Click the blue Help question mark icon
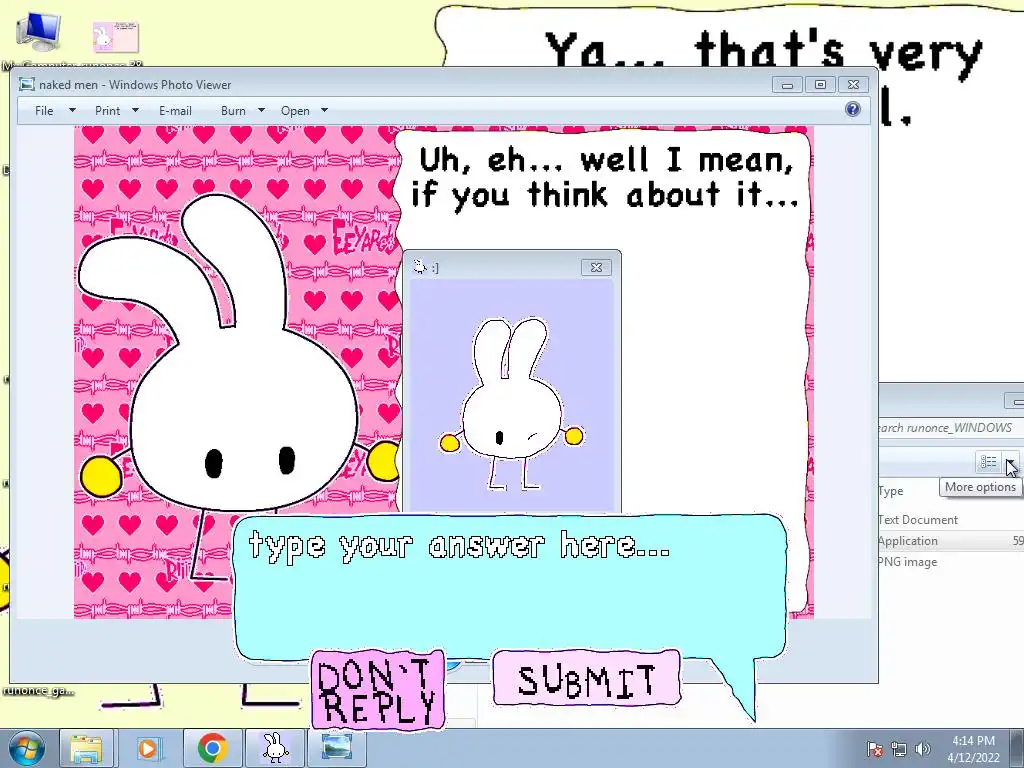The width and height of the screenshot is (1024, 768). click(852, 109)
